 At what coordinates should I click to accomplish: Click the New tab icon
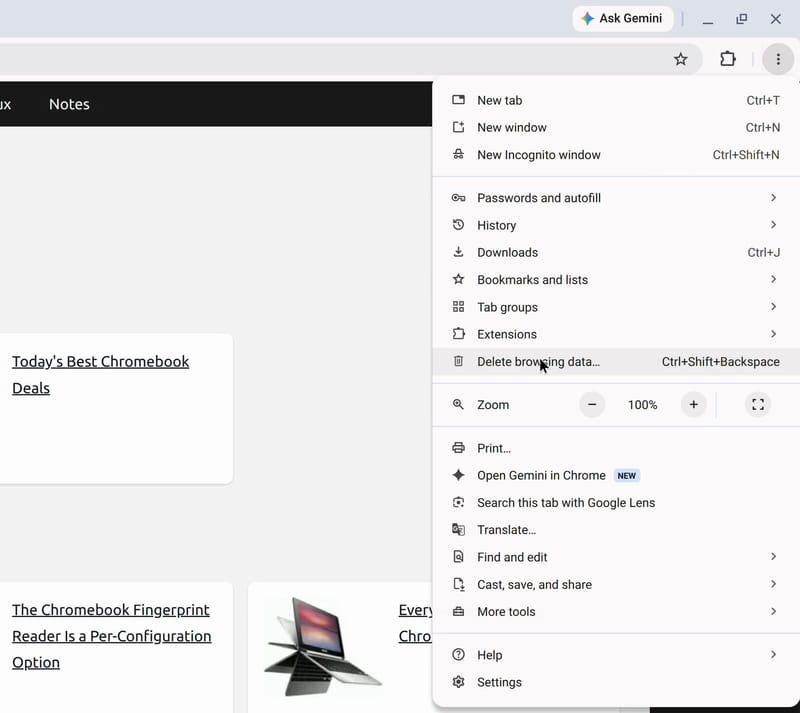tap(458, 100)
